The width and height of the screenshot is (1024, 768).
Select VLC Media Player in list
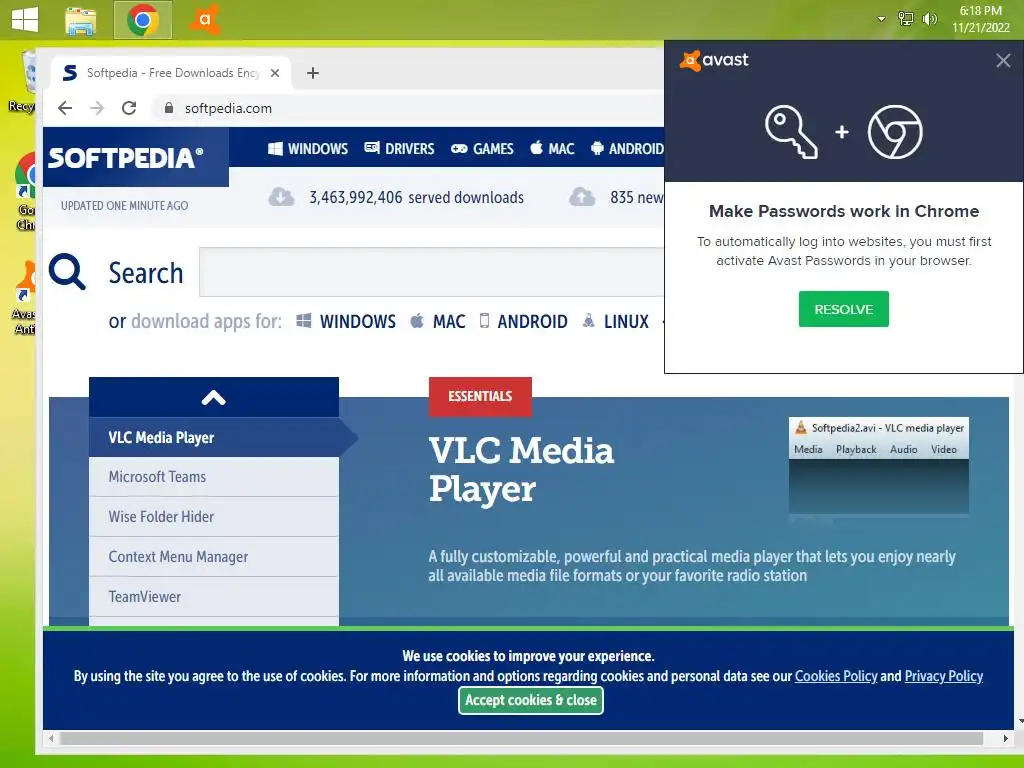pos(214,438)
